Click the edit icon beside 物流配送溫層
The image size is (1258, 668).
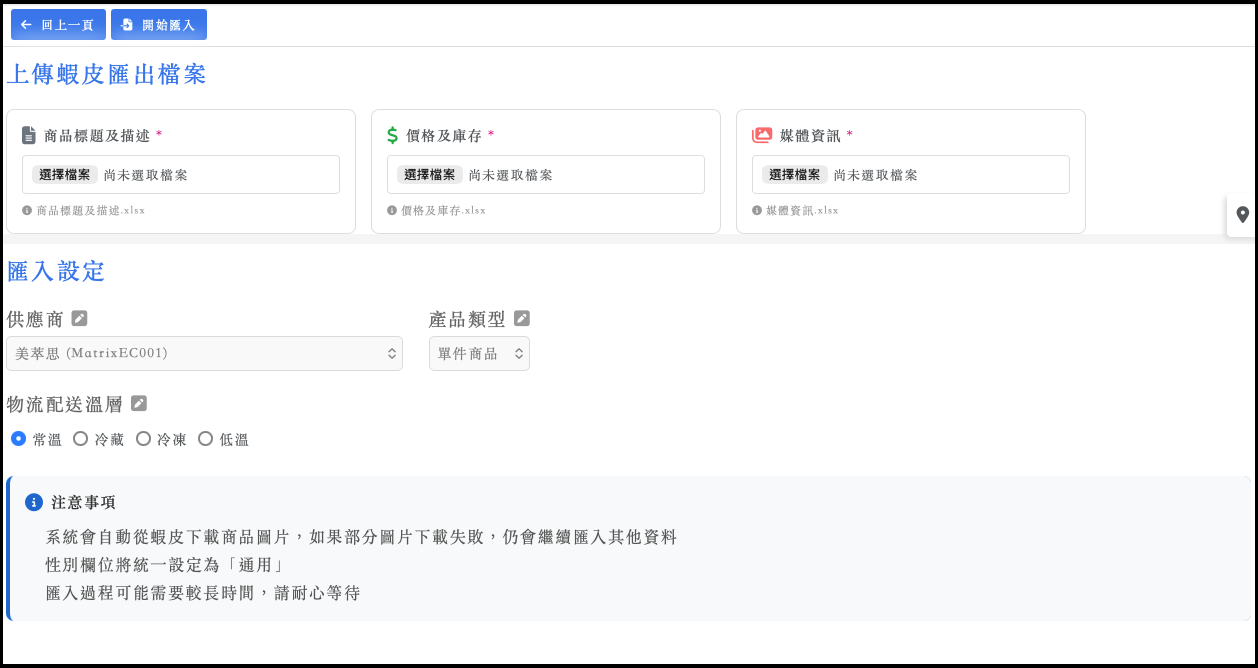point(139,403)
